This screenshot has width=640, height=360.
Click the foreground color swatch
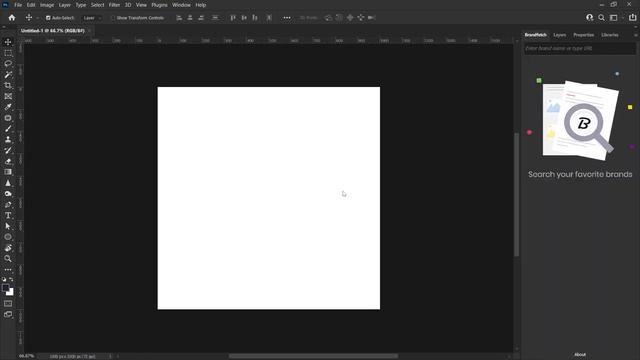click(5, 288)
